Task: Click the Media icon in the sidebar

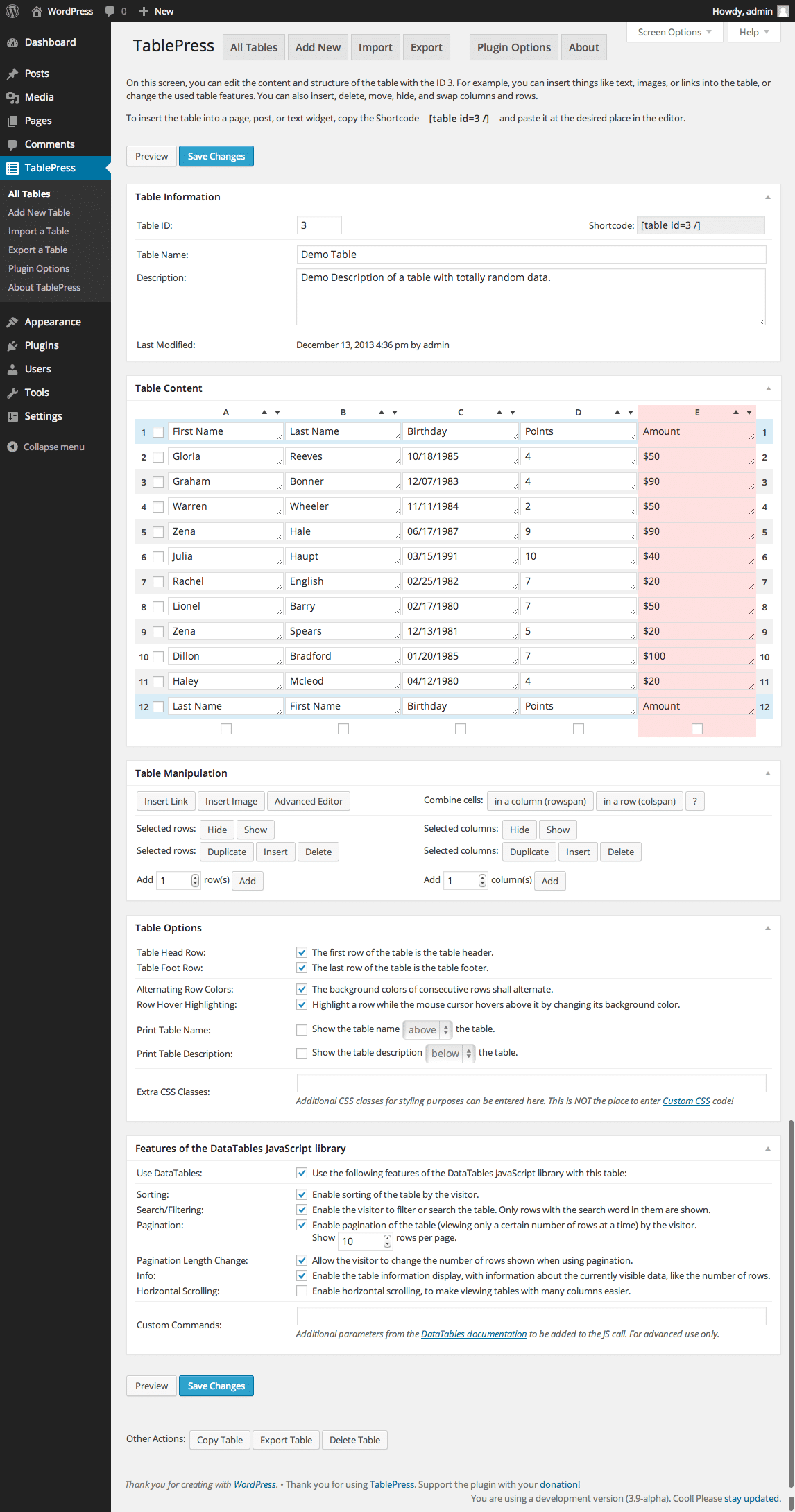Action: tap(12, 97)
